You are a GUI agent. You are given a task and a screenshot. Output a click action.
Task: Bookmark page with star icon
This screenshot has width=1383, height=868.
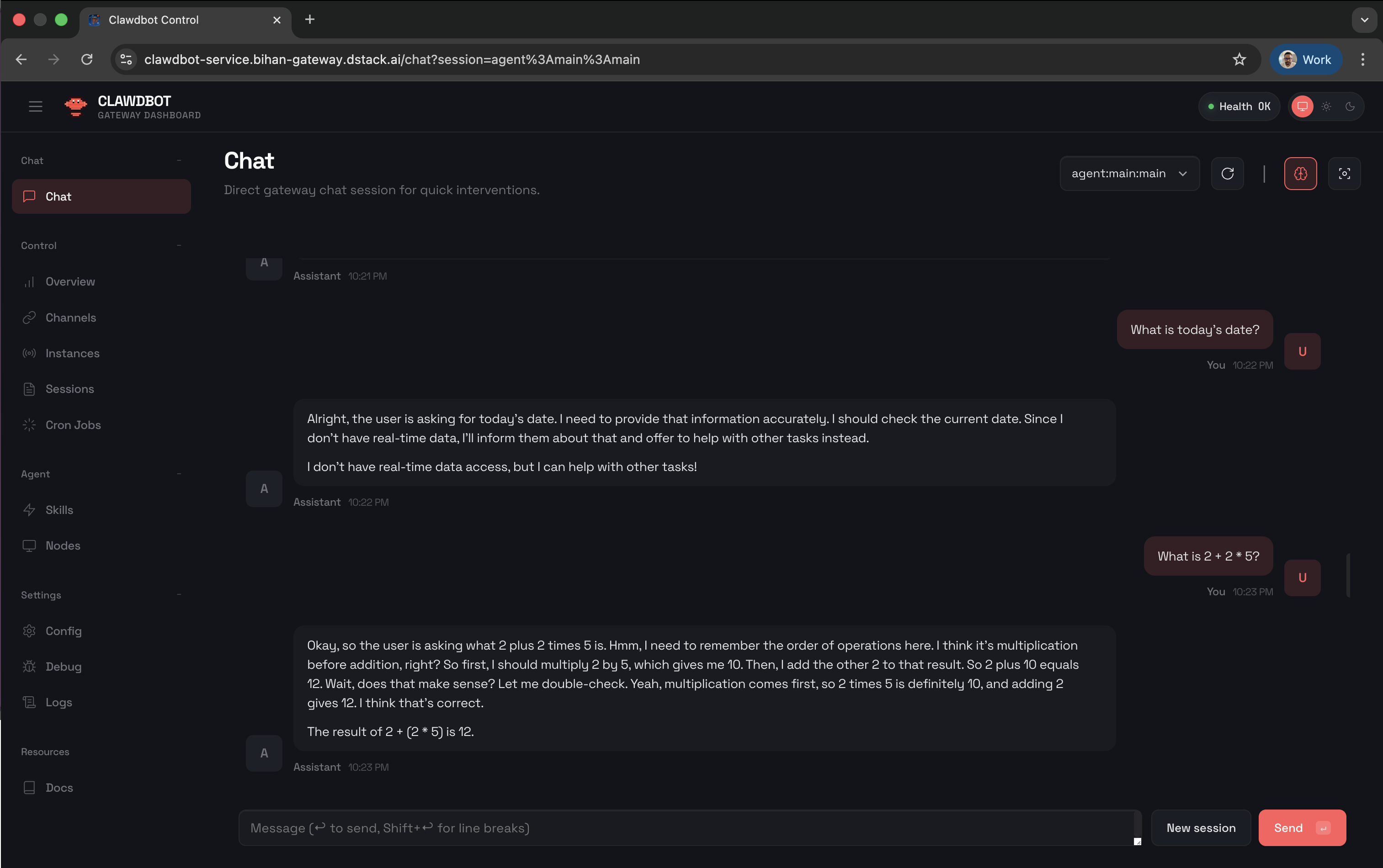coord(1239,59)
